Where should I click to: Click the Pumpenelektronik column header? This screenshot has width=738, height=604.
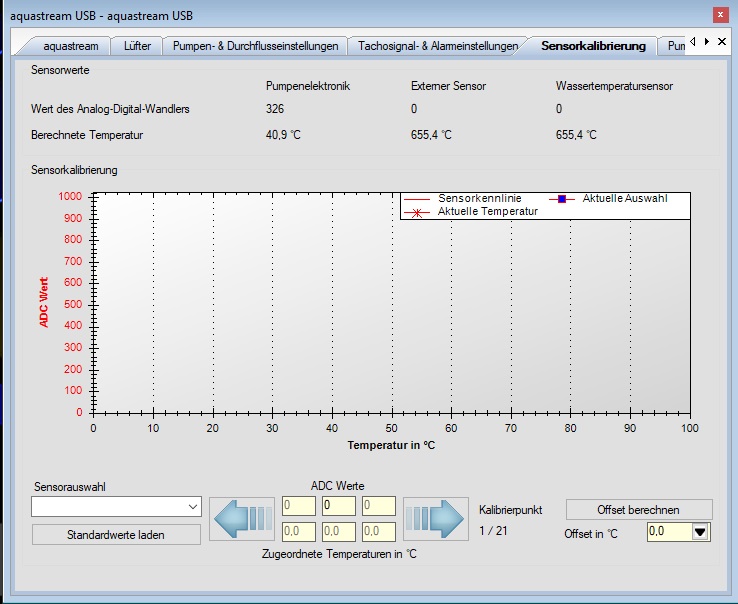tap(308, 86)
